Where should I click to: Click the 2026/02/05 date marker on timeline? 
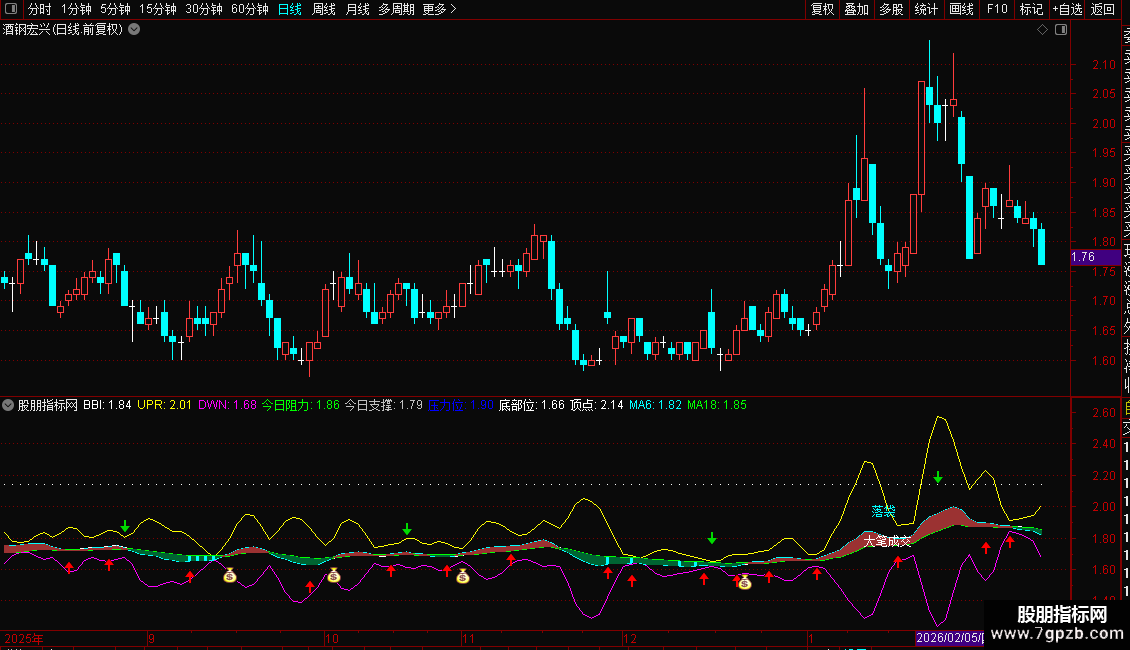950,638
